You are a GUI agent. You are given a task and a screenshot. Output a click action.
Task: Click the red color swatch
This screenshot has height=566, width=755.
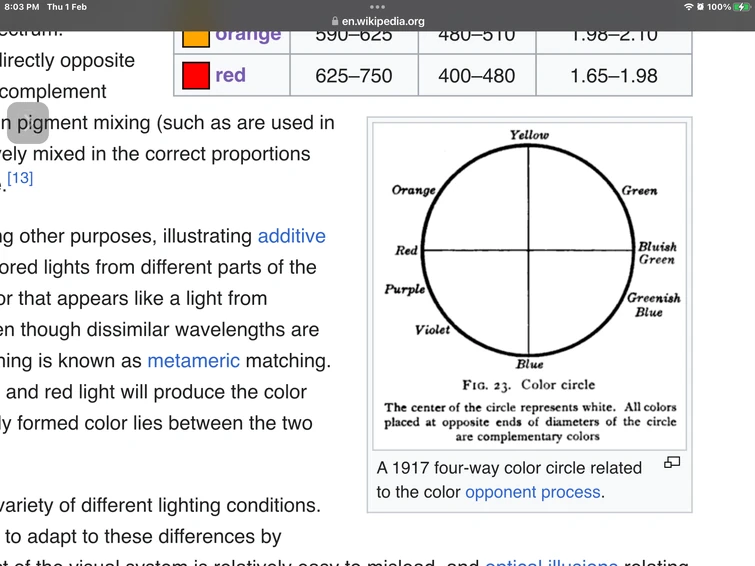196,75
